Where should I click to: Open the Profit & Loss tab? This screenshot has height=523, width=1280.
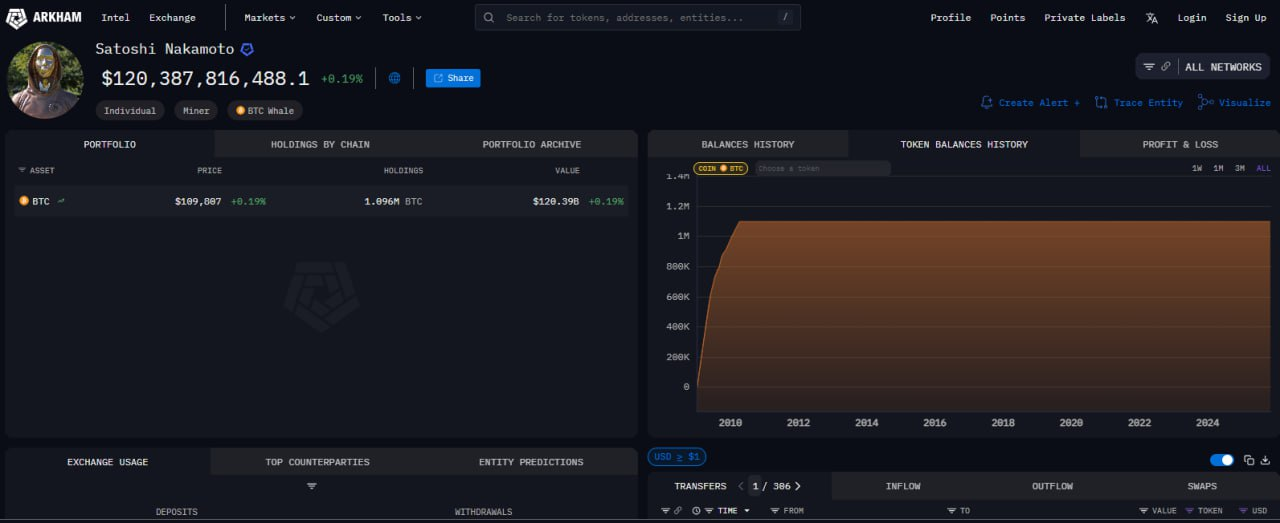coord(1180,144)
